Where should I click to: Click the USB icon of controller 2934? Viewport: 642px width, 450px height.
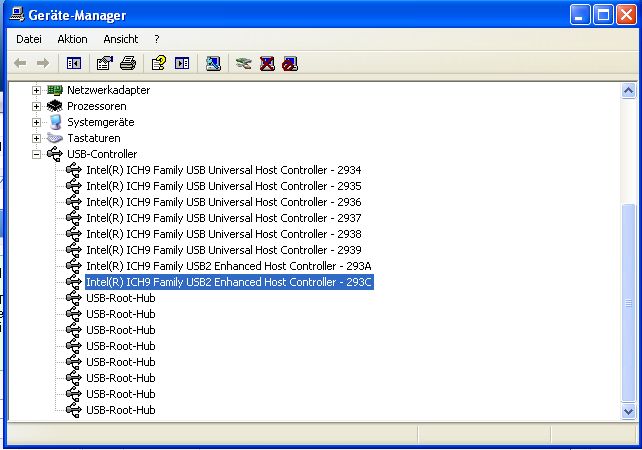click(74, 170)
